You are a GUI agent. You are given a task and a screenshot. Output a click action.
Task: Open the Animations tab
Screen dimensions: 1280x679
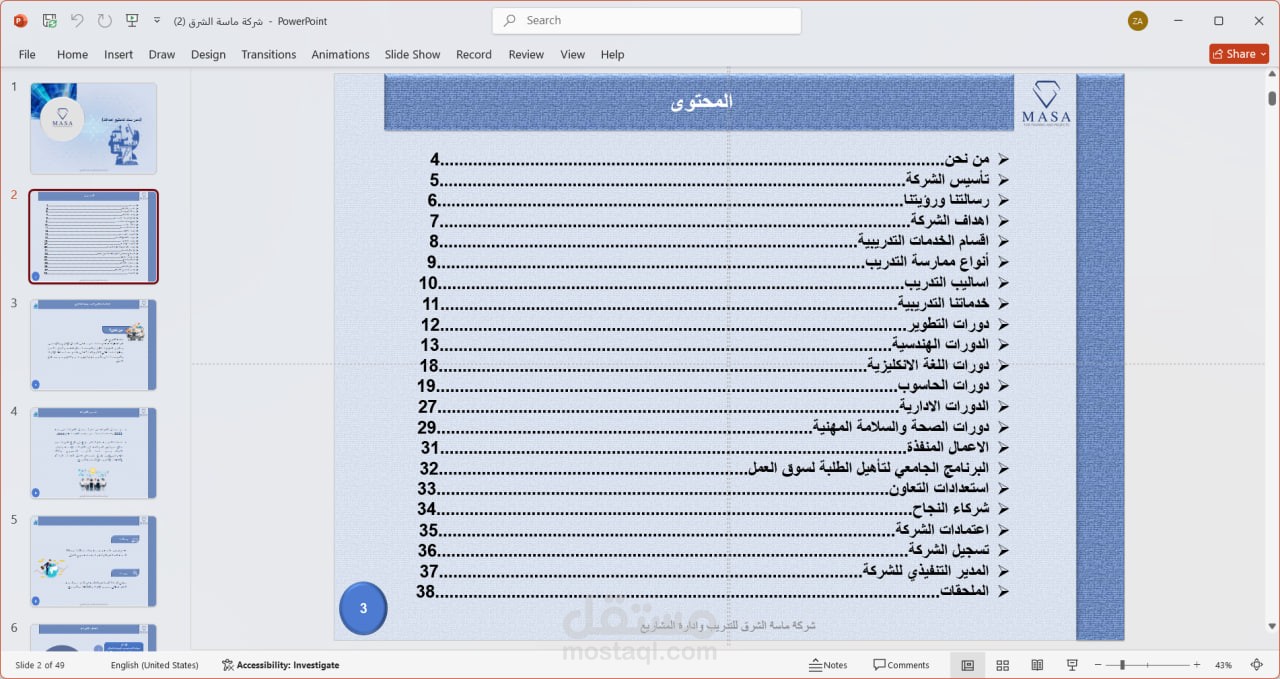click(x=340, y=54)
